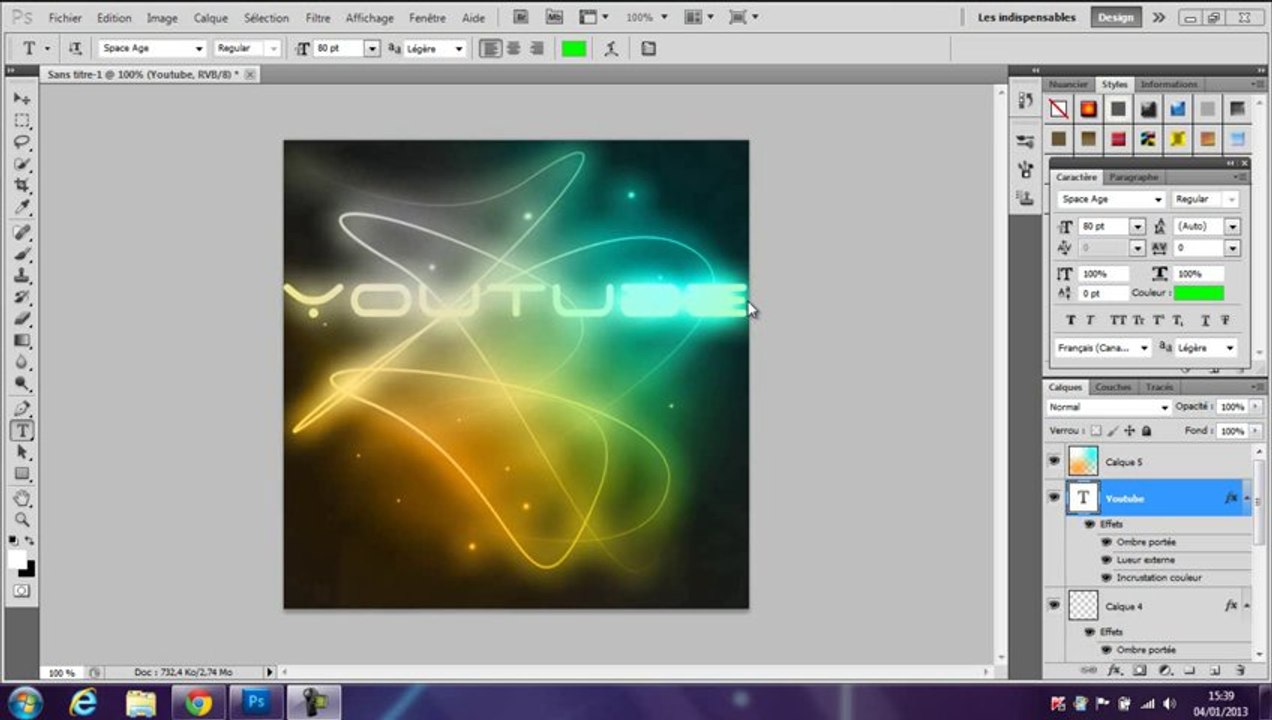Select the Crop tool

pos(22,186)
